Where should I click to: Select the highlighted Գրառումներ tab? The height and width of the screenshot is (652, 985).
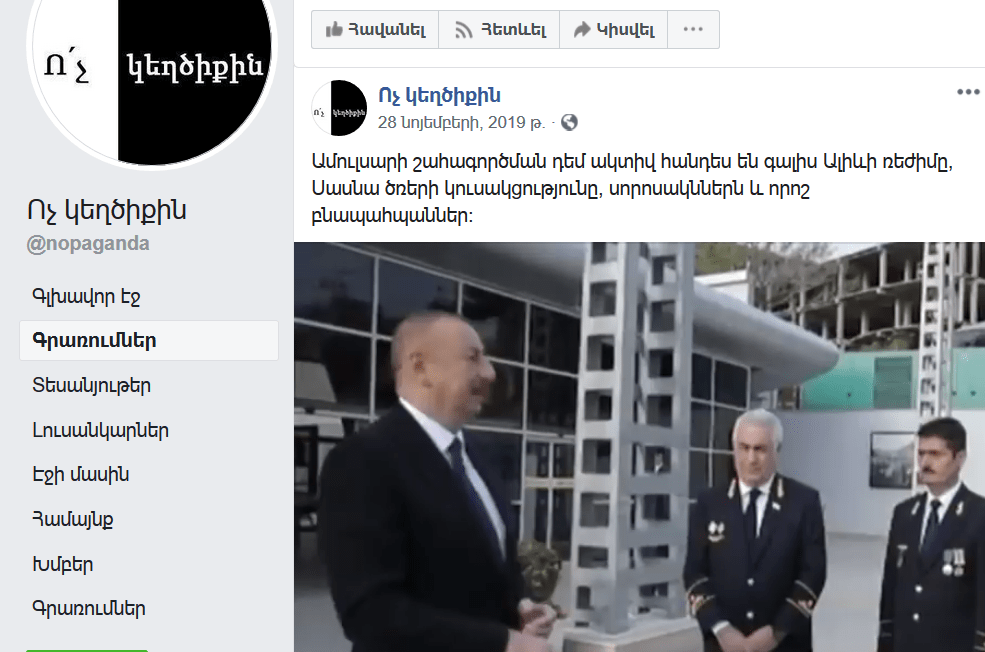pos(149,340)
